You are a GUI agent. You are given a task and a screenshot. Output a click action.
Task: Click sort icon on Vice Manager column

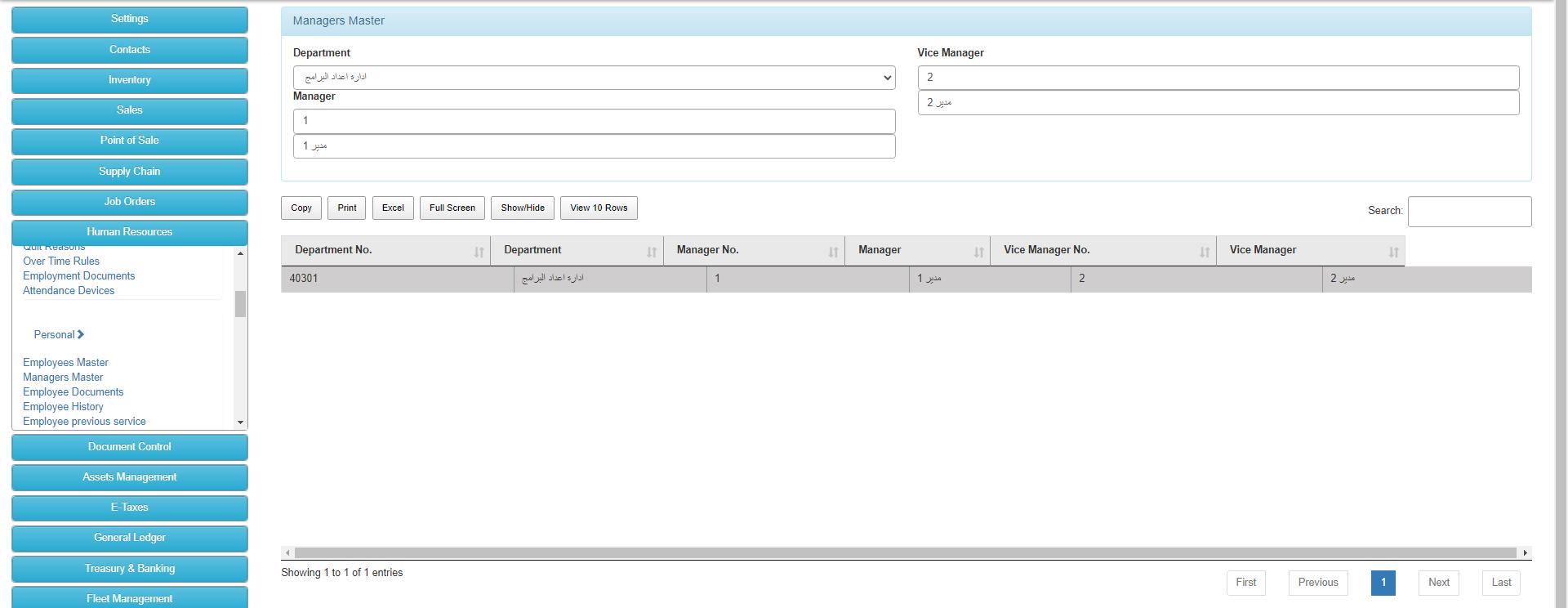coord(1393,252)
